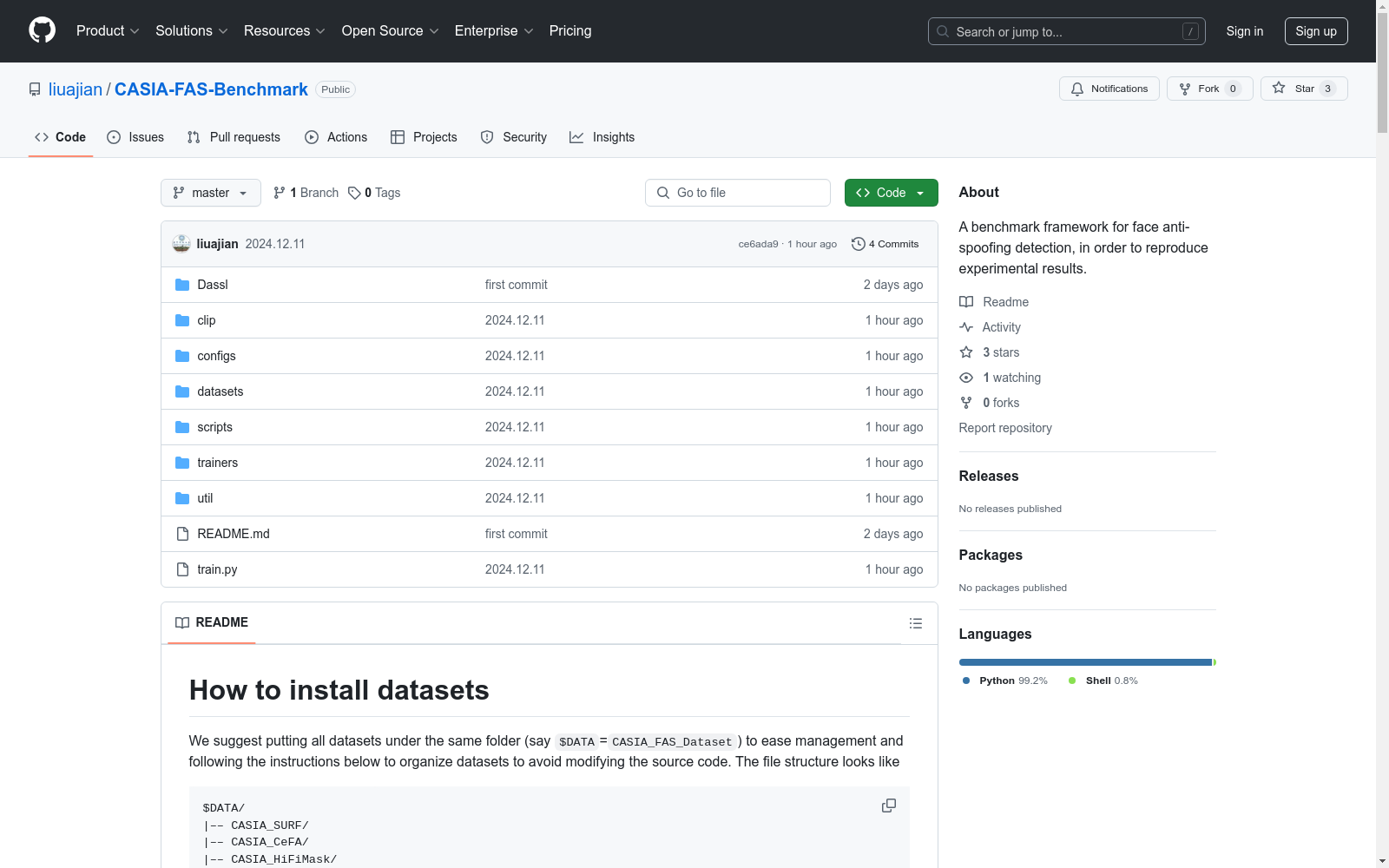Open the liuajian owner link
The width and height of the screenshot is (1389, 868).
pos(76,89)
